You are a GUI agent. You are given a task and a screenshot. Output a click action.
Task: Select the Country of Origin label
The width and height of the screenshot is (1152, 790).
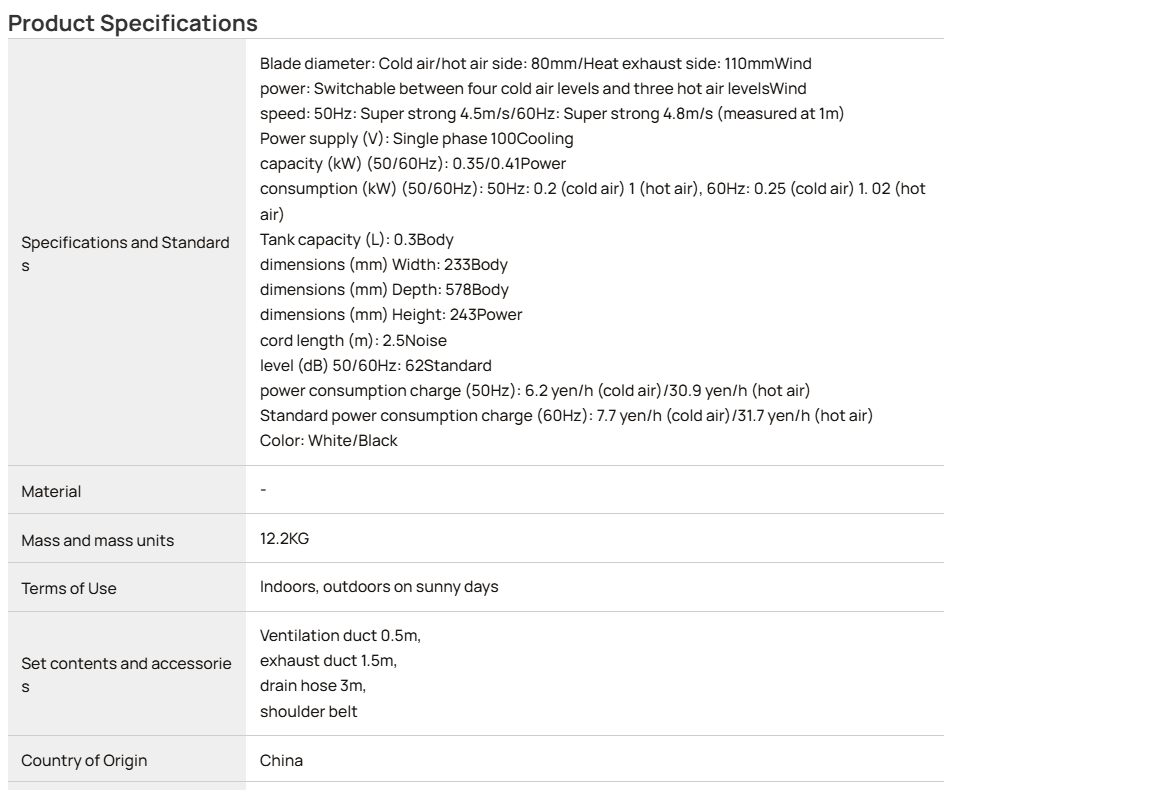(84, 761)
